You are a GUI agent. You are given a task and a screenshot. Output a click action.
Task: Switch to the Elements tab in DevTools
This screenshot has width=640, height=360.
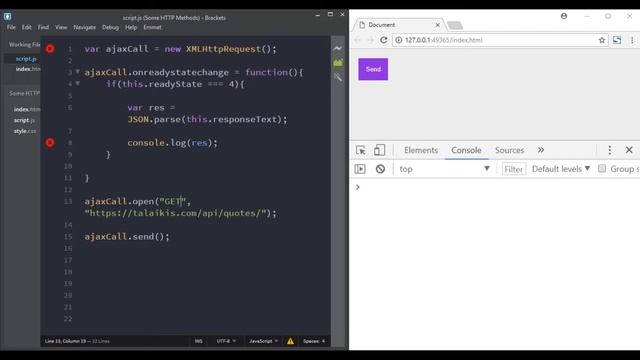tap(421, 150)
